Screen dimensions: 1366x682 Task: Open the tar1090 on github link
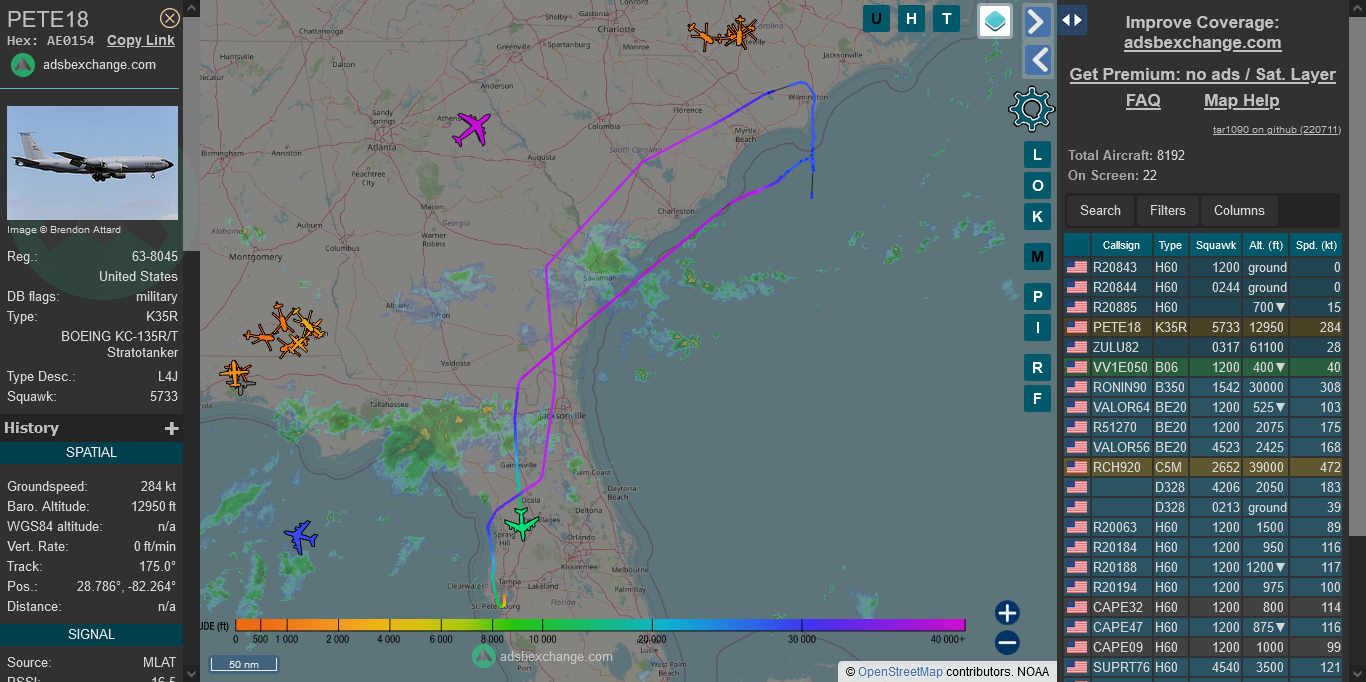(x=1277, y=129)
